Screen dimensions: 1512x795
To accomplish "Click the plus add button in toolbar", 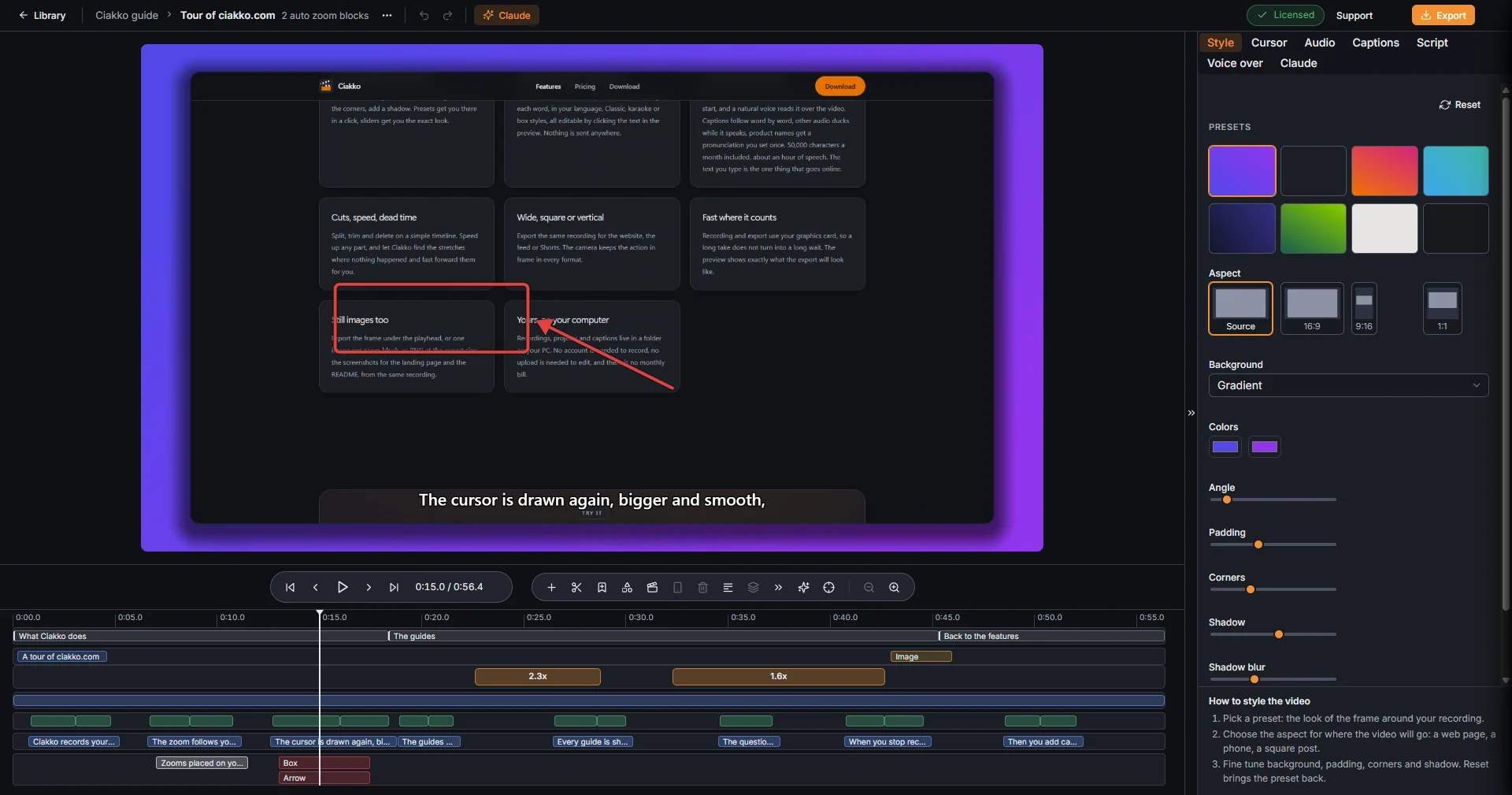I will click(551, 588).
